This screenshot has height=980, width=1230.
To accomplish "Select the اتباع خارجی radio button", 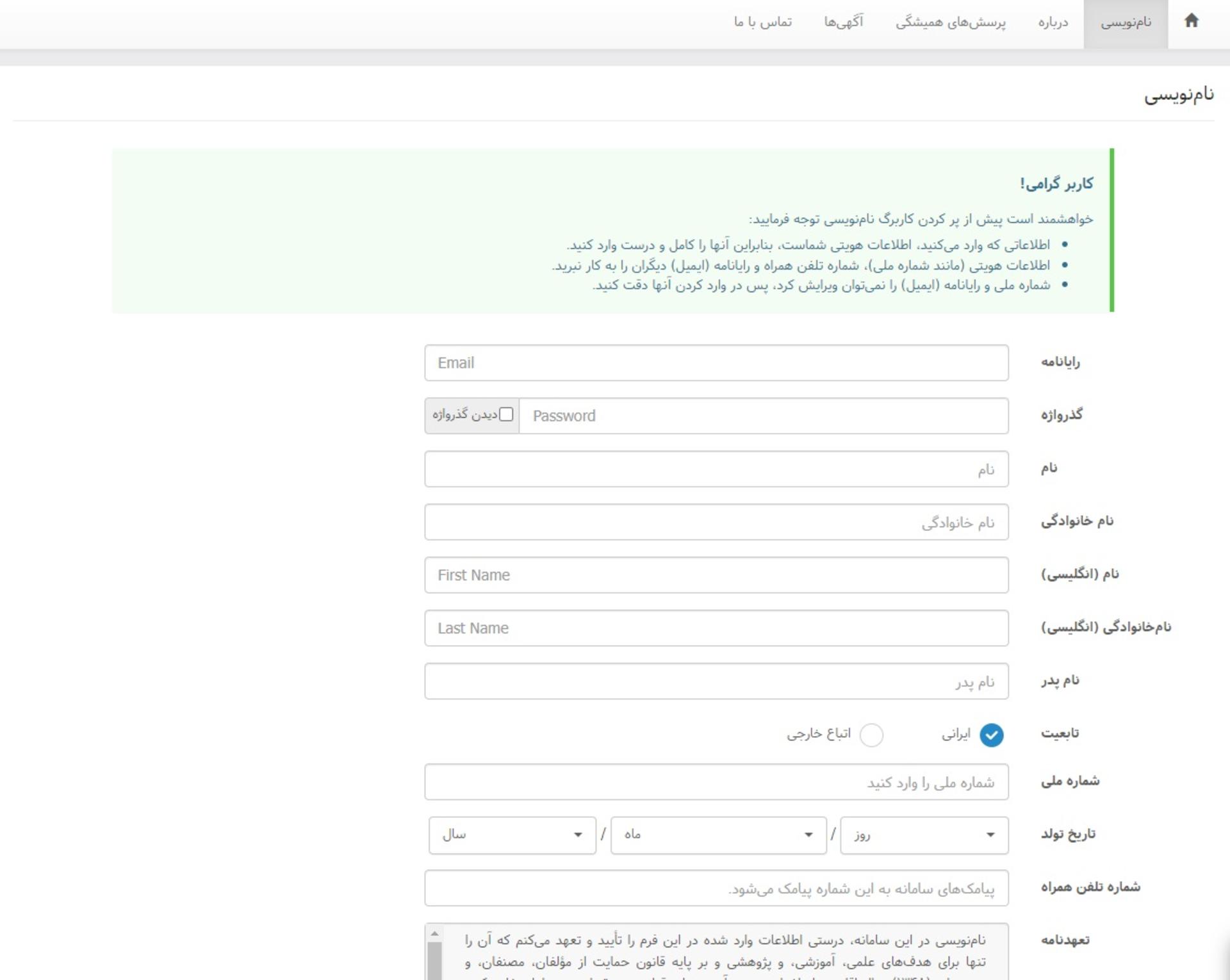I will (871, 735).
